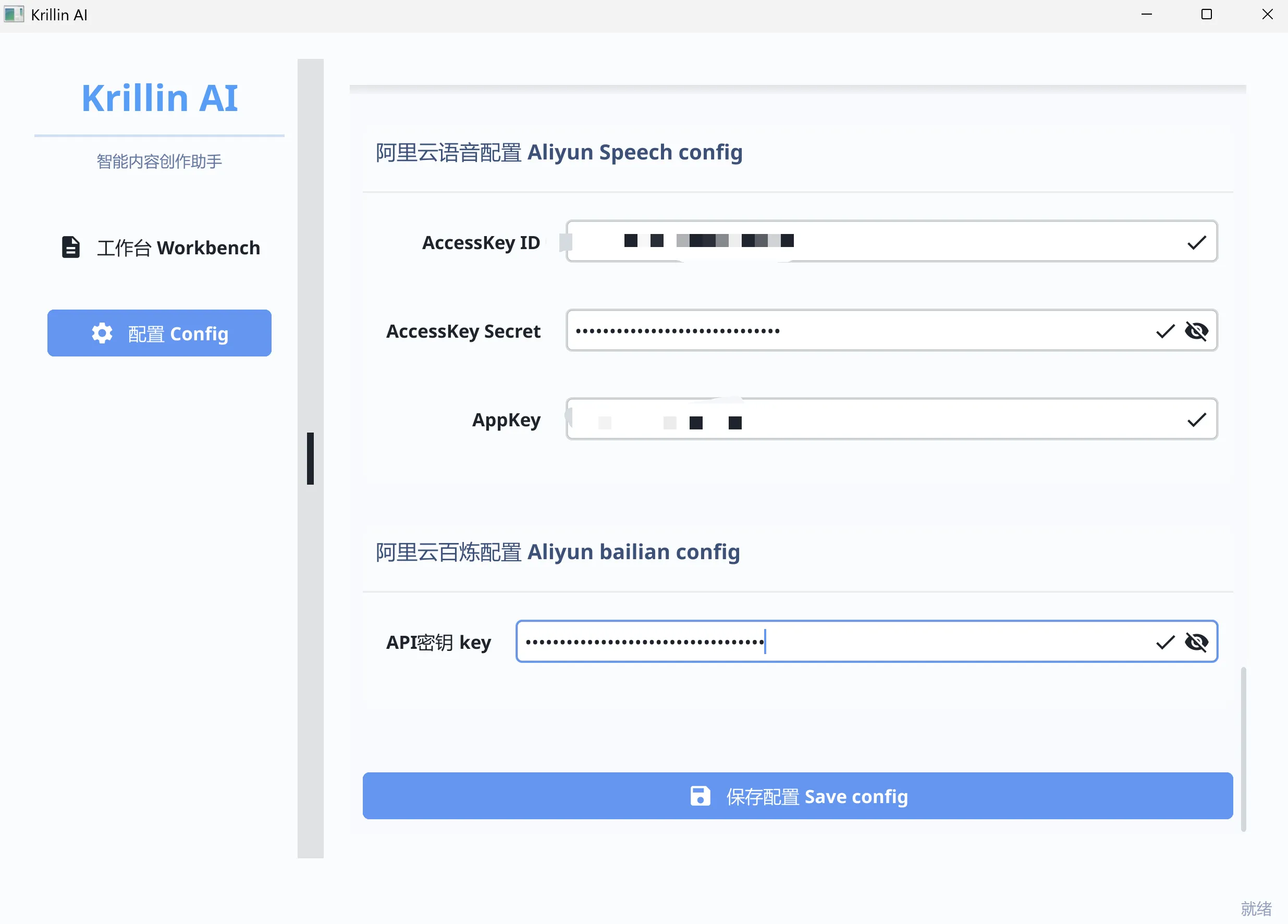The height and width of the screenshot is (924, 1288).
Task: Click the AppKey label
Action: [x=506, y=420]
